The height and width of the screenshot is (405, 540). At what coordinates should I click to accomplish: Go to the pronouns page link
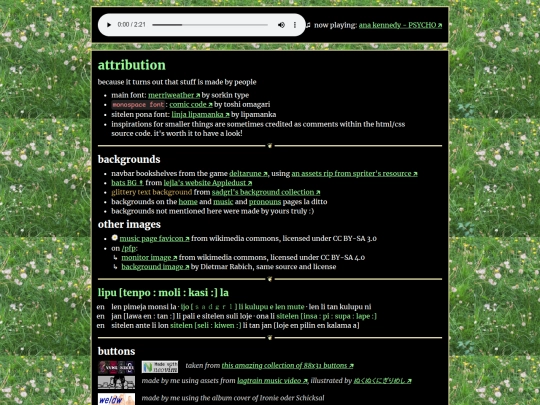pyautogui.click(x=265, y=202)
